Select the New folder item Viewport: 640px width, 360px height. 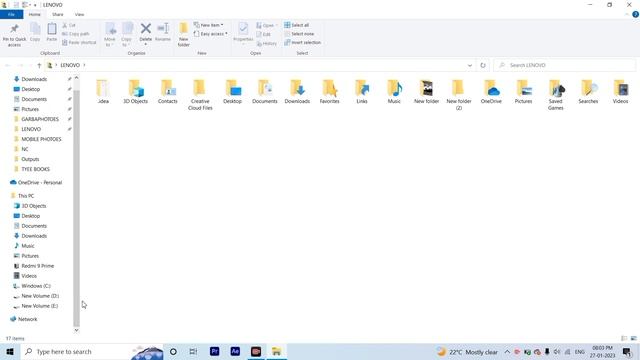[x=427, y=91]
